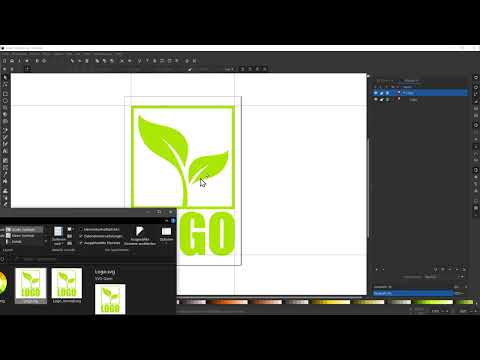Select the highlighted Logo.svg thumbnail in Explorer
Viewport: 480px width, 360px height.
31,286
